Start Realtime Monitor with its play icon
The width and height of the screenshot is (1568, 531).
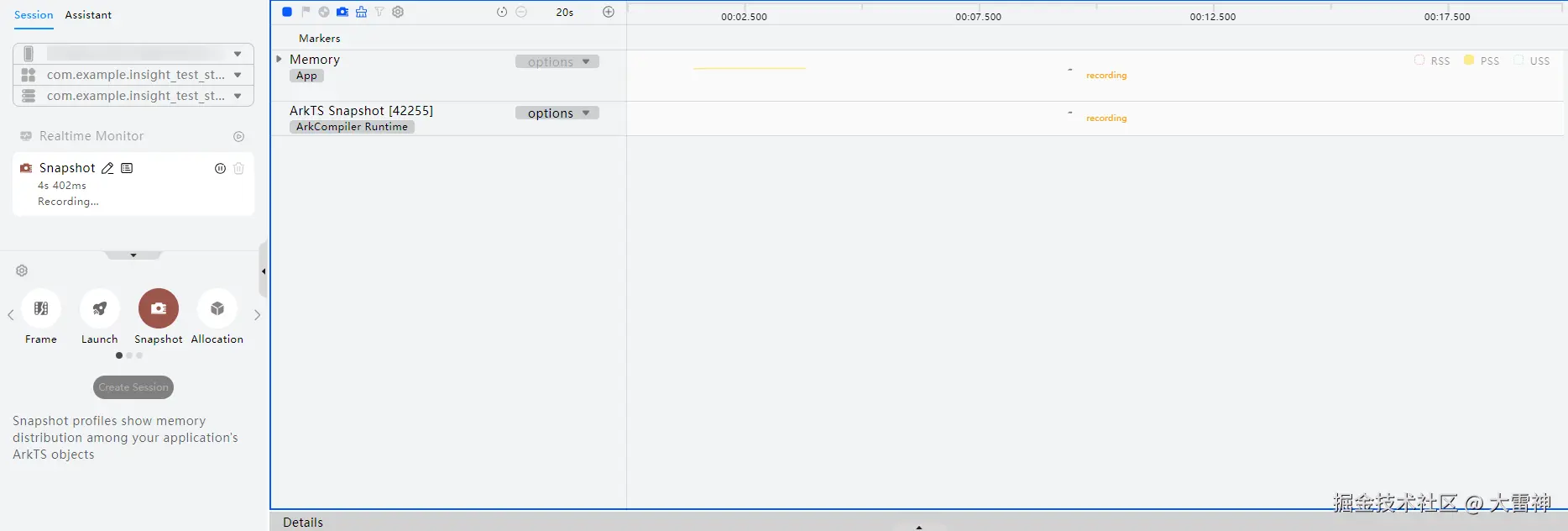click(x=238, y=136)
